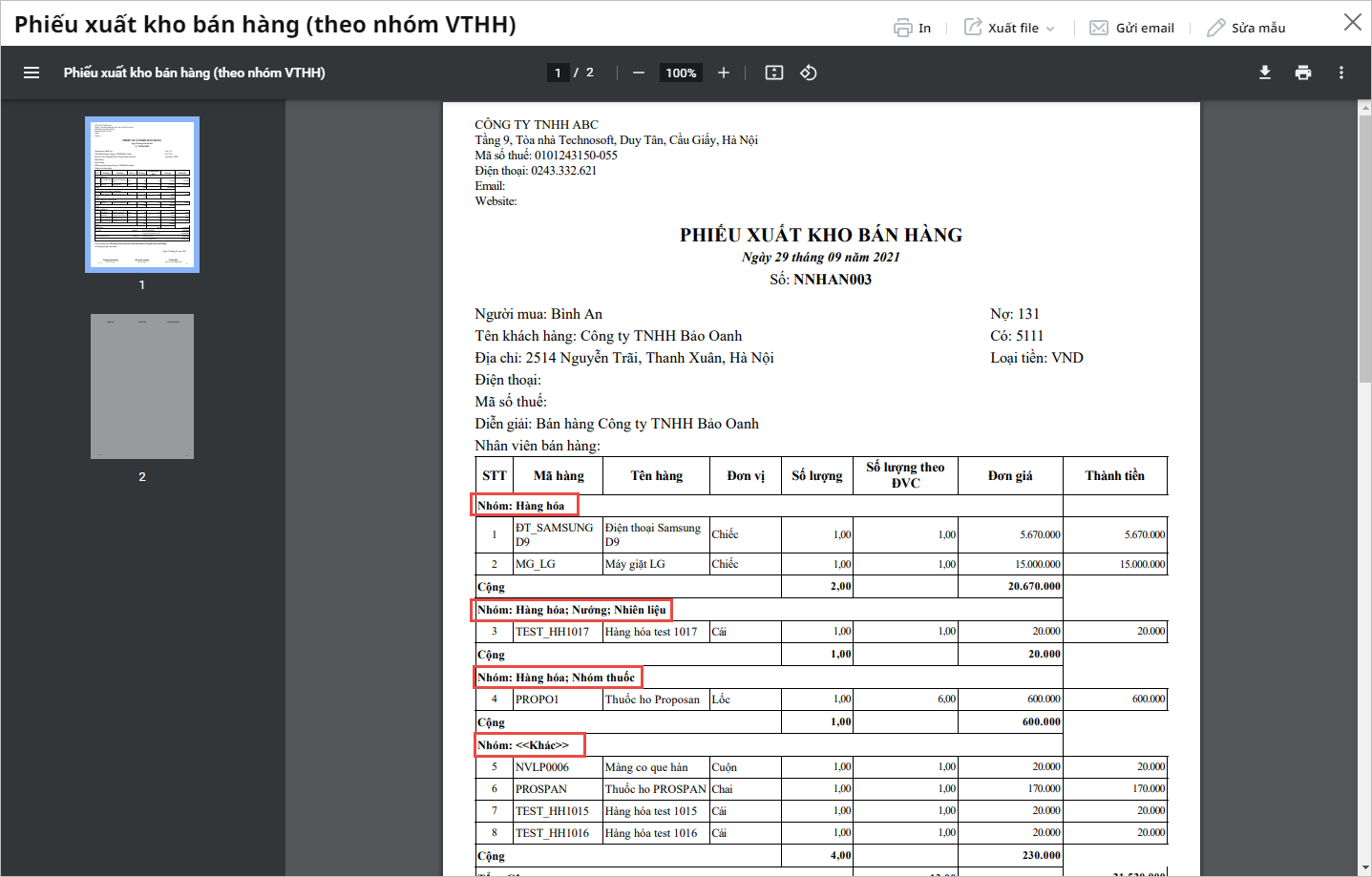Expand the Xuất file dropdown

tap(1050, 29)
